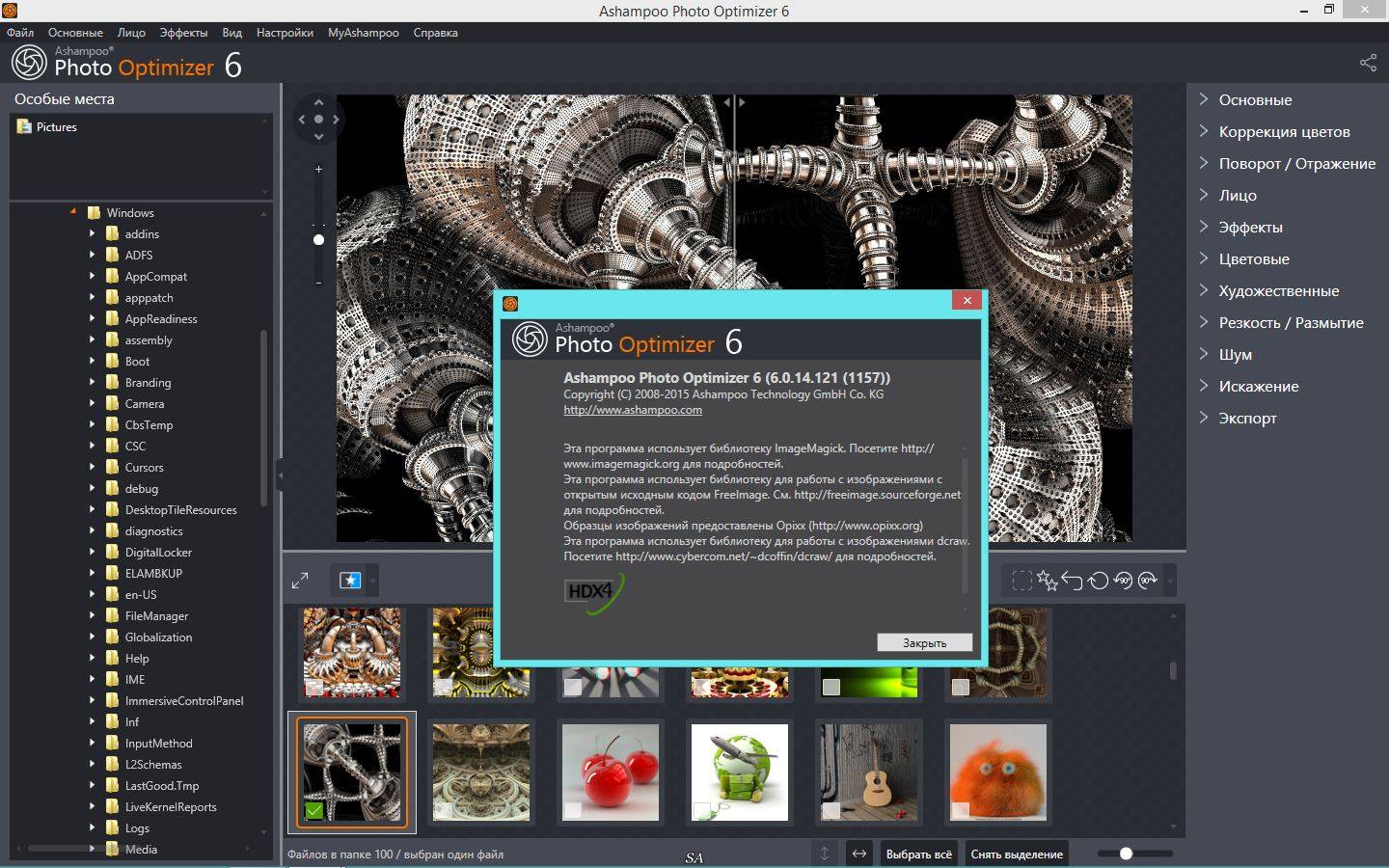Pan the preview down with the down arrow
1389x868 pixels.
click(x=318, y=137)
